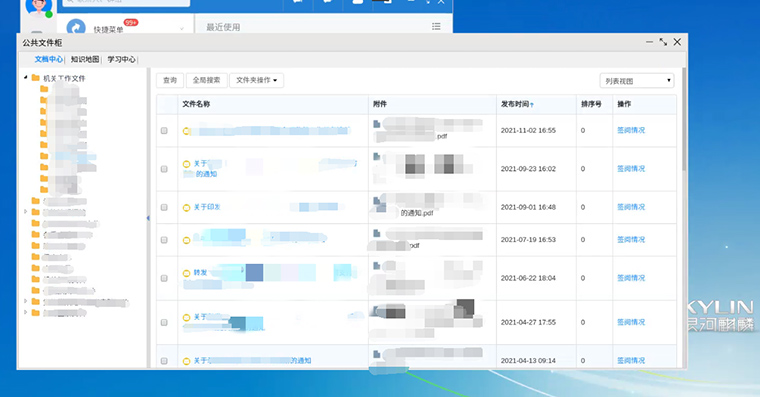Open 签阅情况 for 2021-09-23 row
The height and width of the screenshot is (397, 760).
pos(631,169)
